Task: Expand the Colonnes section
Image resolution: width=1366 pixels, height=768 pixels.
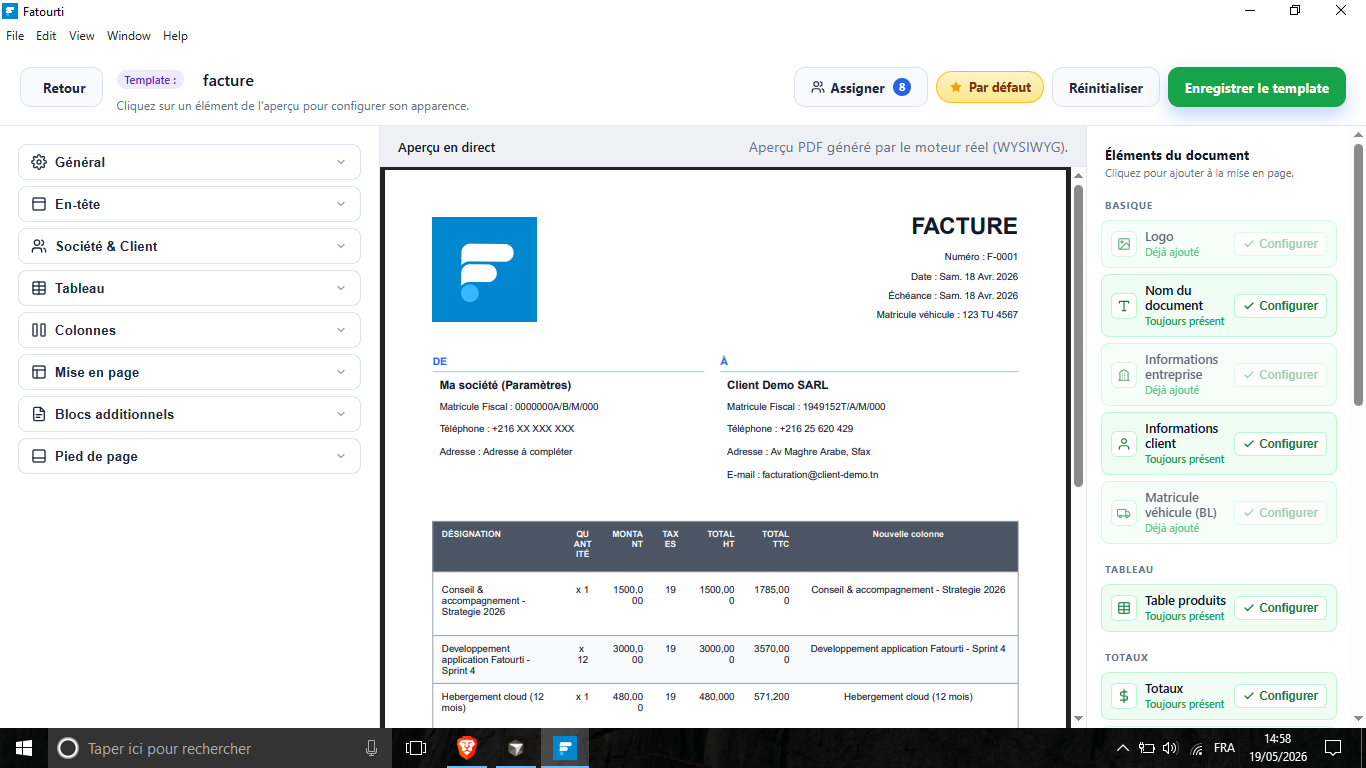Action: pyautogui.click(x=189, y=330)
